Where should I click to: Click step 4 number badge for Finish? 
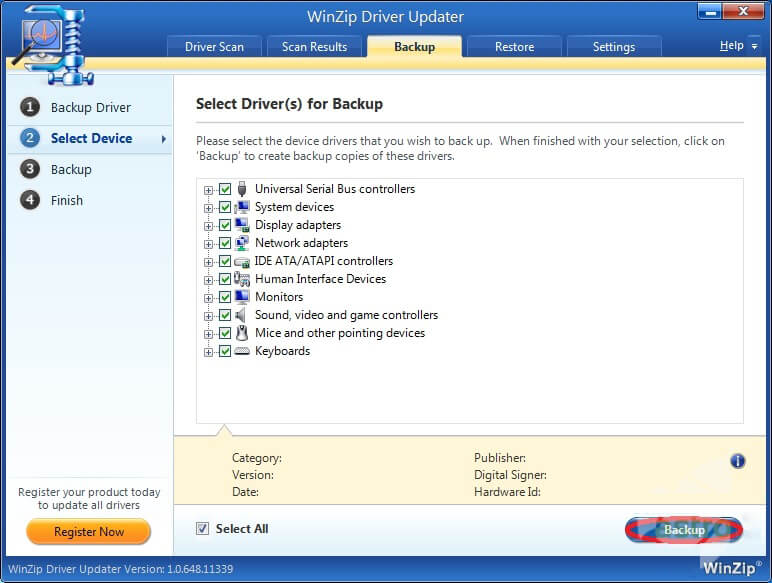30,200
